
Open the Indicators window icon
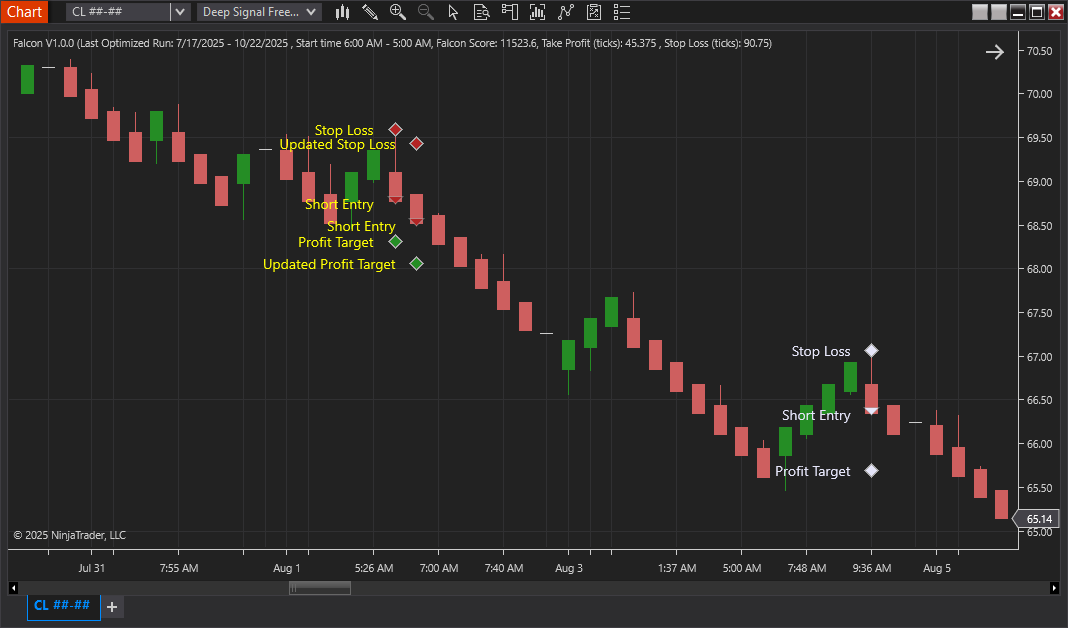point(538,12)
